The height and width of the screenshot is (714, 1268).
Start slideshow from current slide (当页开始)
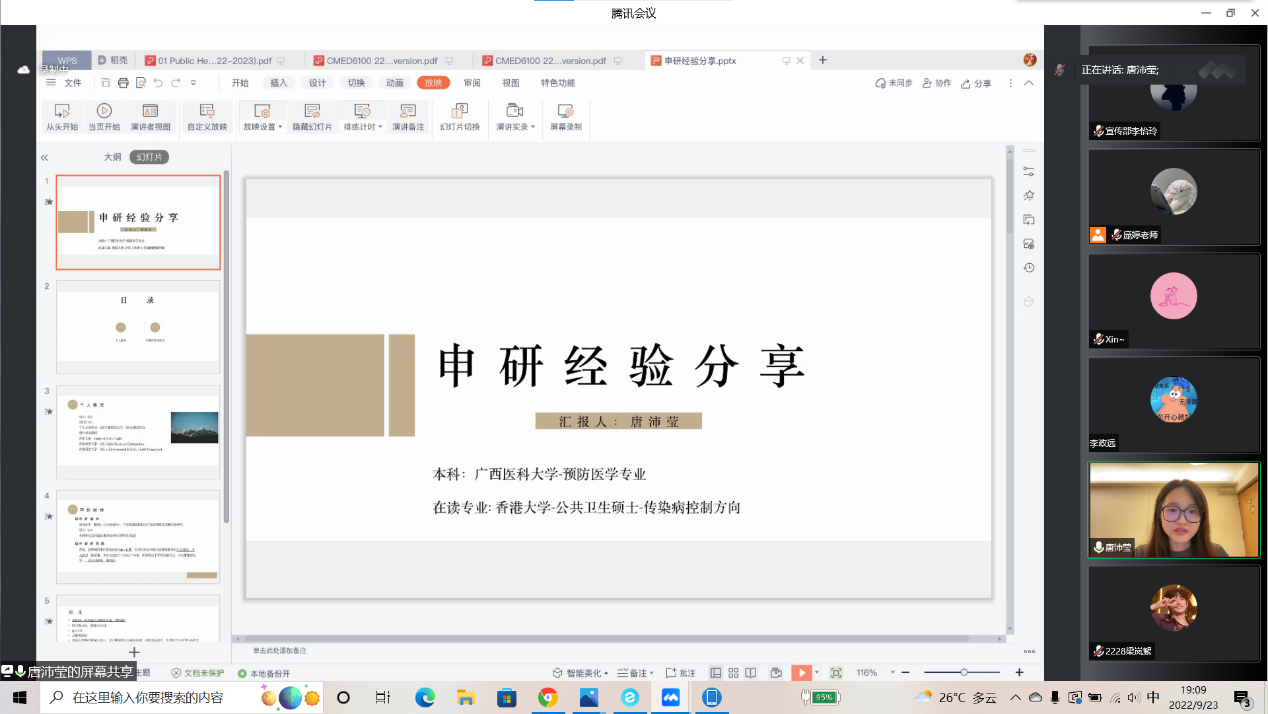point(104,117)
